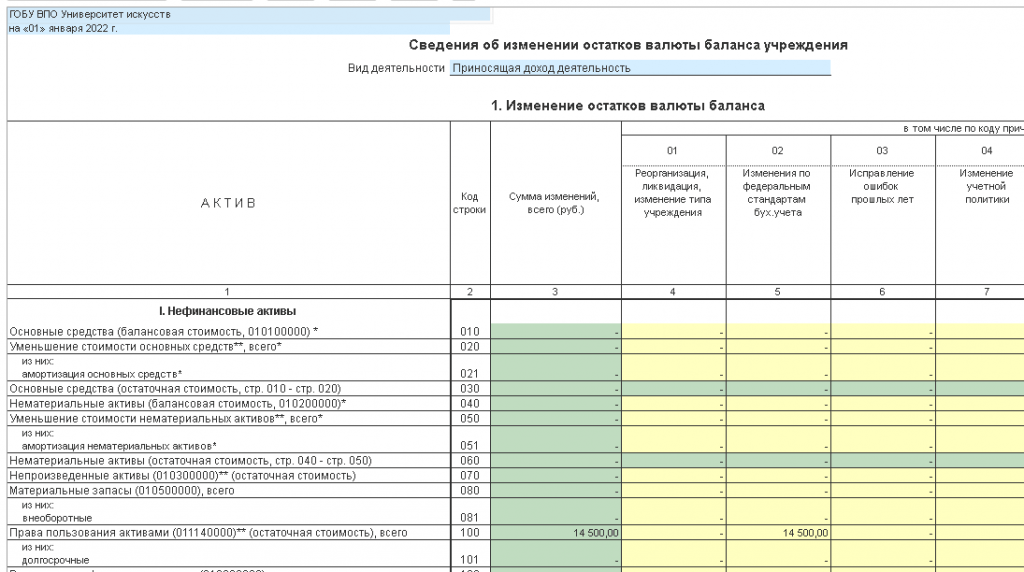Click the 'Приносящая доход деятельность' activity type field

[x=639, y=68]
